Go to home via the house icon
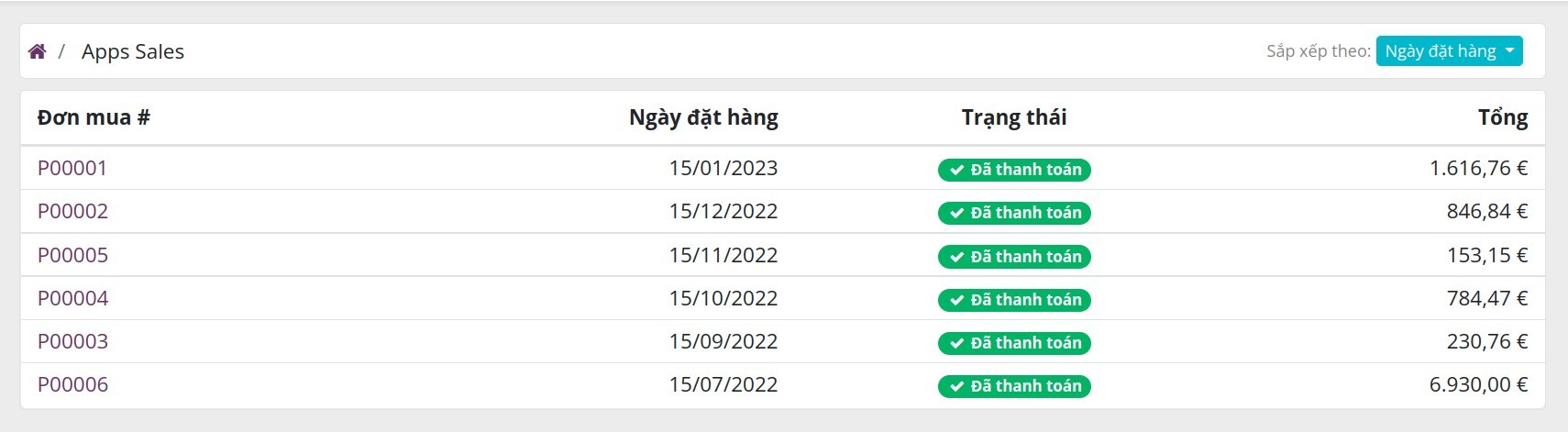Screen dimensions: 1568x432 point(37,51)
